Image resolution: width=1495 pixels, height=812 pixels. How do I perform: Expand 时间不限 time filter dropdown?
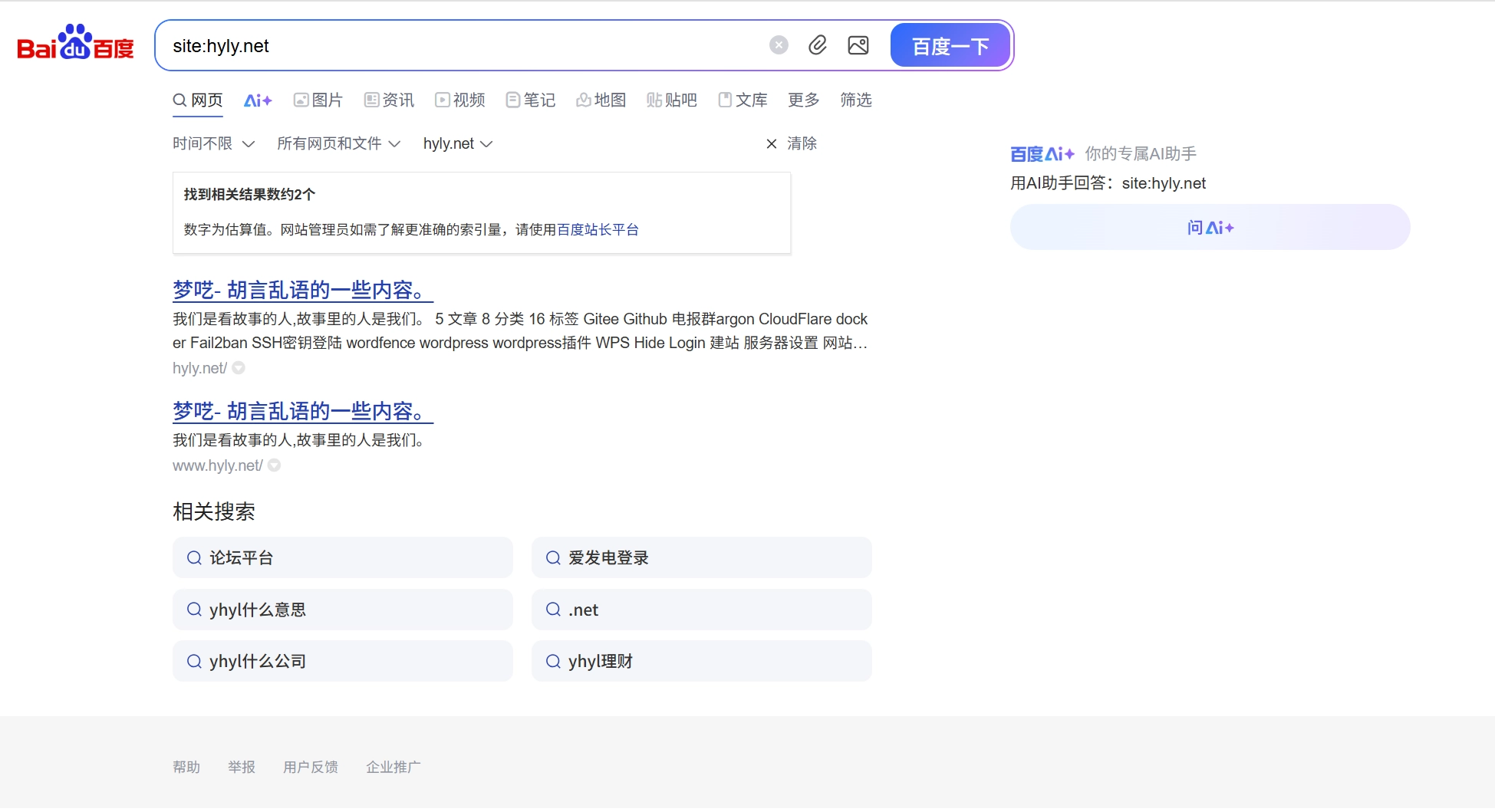pyautogui.click(x=213, y=144)
